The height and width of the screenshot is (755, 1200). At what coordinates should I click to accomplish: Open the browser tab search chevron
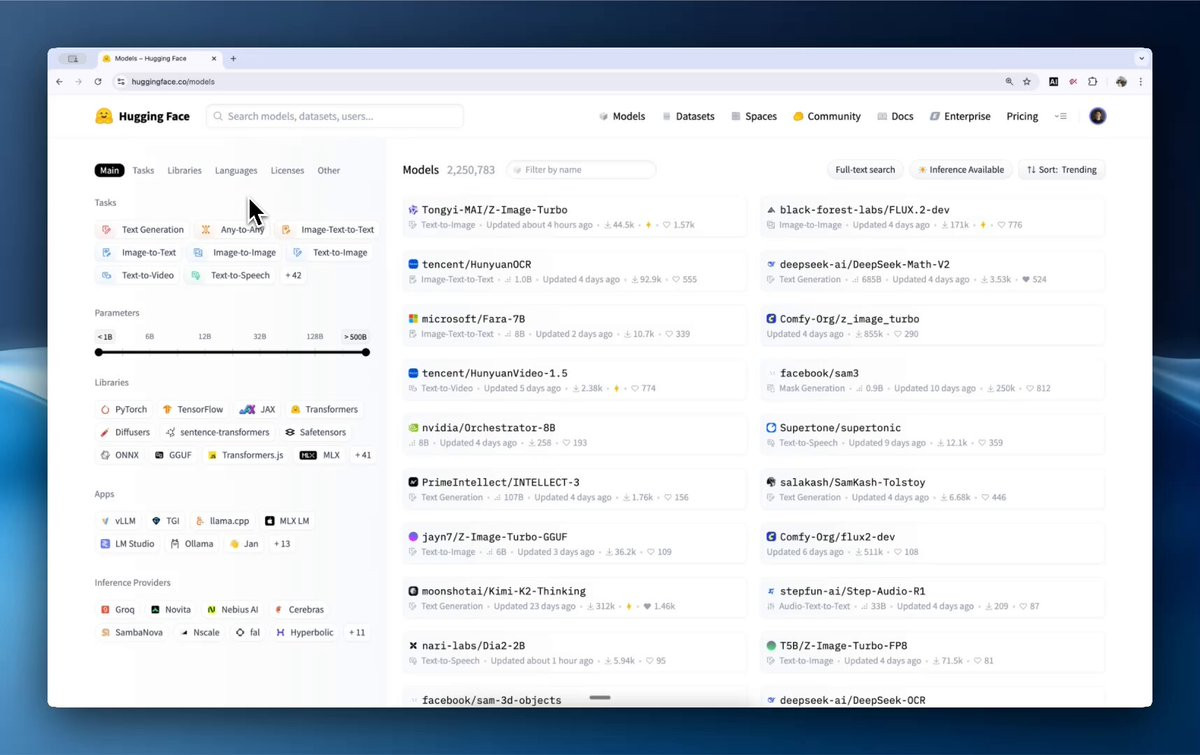(1141, 59)
